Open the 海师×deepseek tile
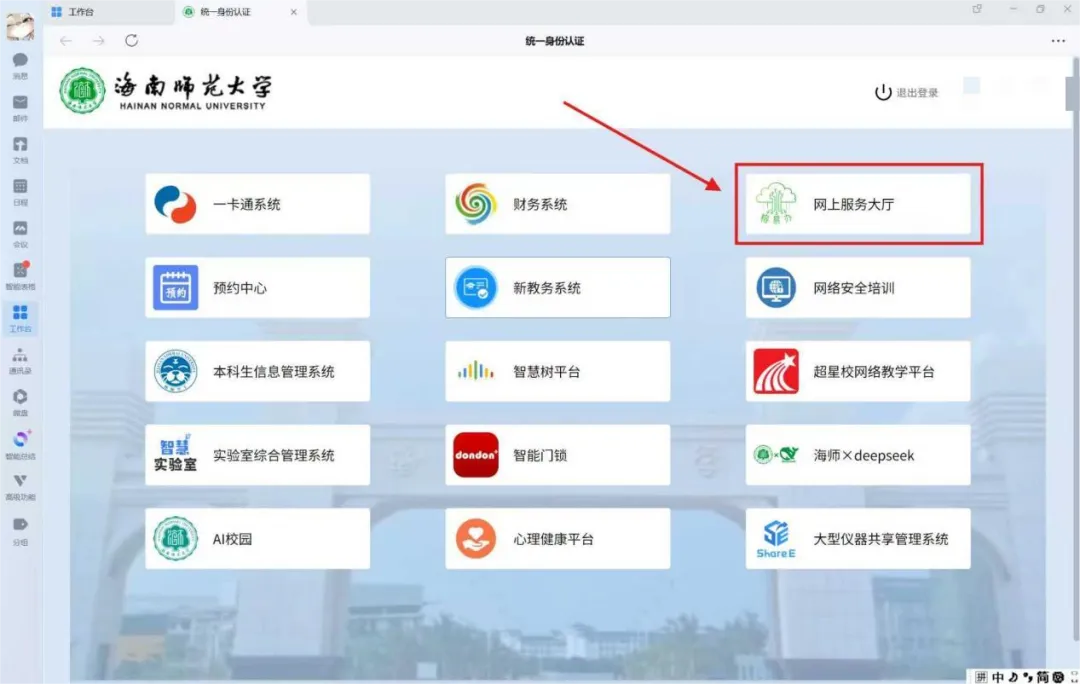 click(x=858, y=455)
